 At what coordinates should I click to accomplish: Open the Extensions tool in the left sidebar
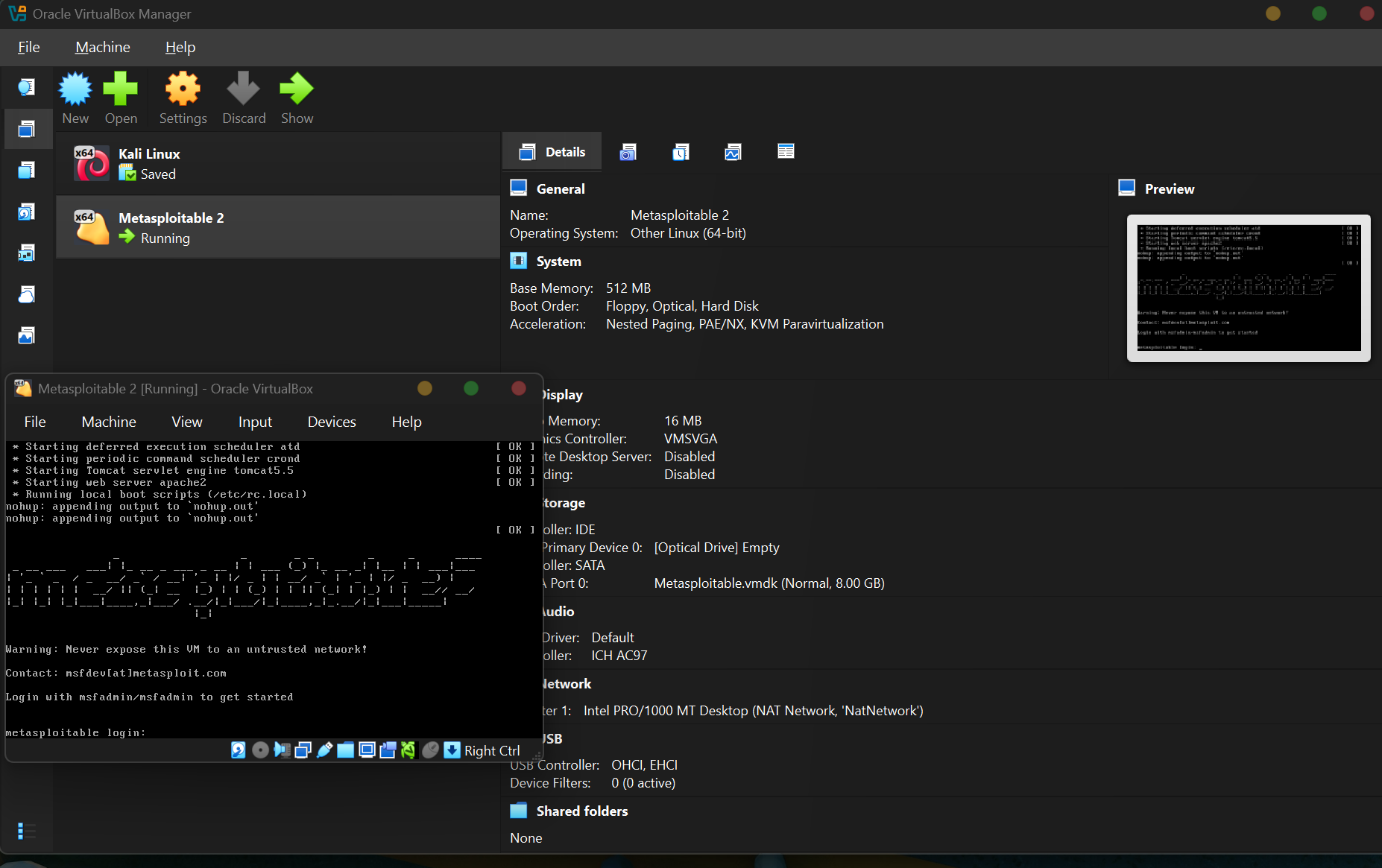[26, 171]
